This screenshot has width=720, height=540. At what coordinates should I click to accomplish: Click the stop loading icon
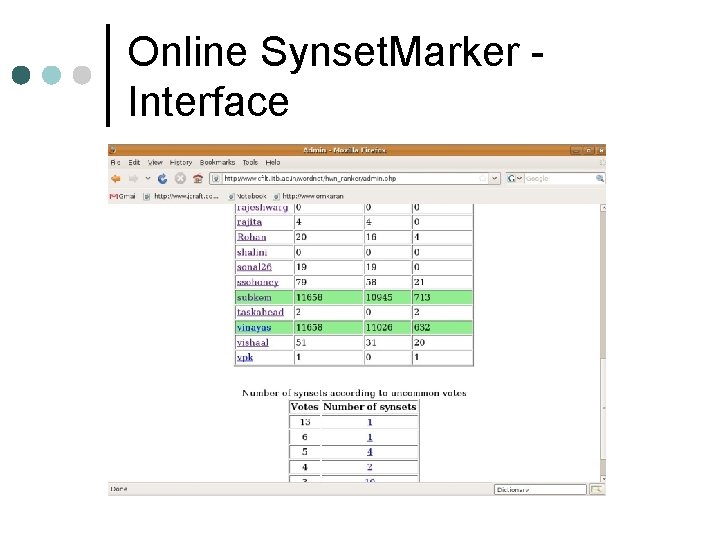[180, 179]
